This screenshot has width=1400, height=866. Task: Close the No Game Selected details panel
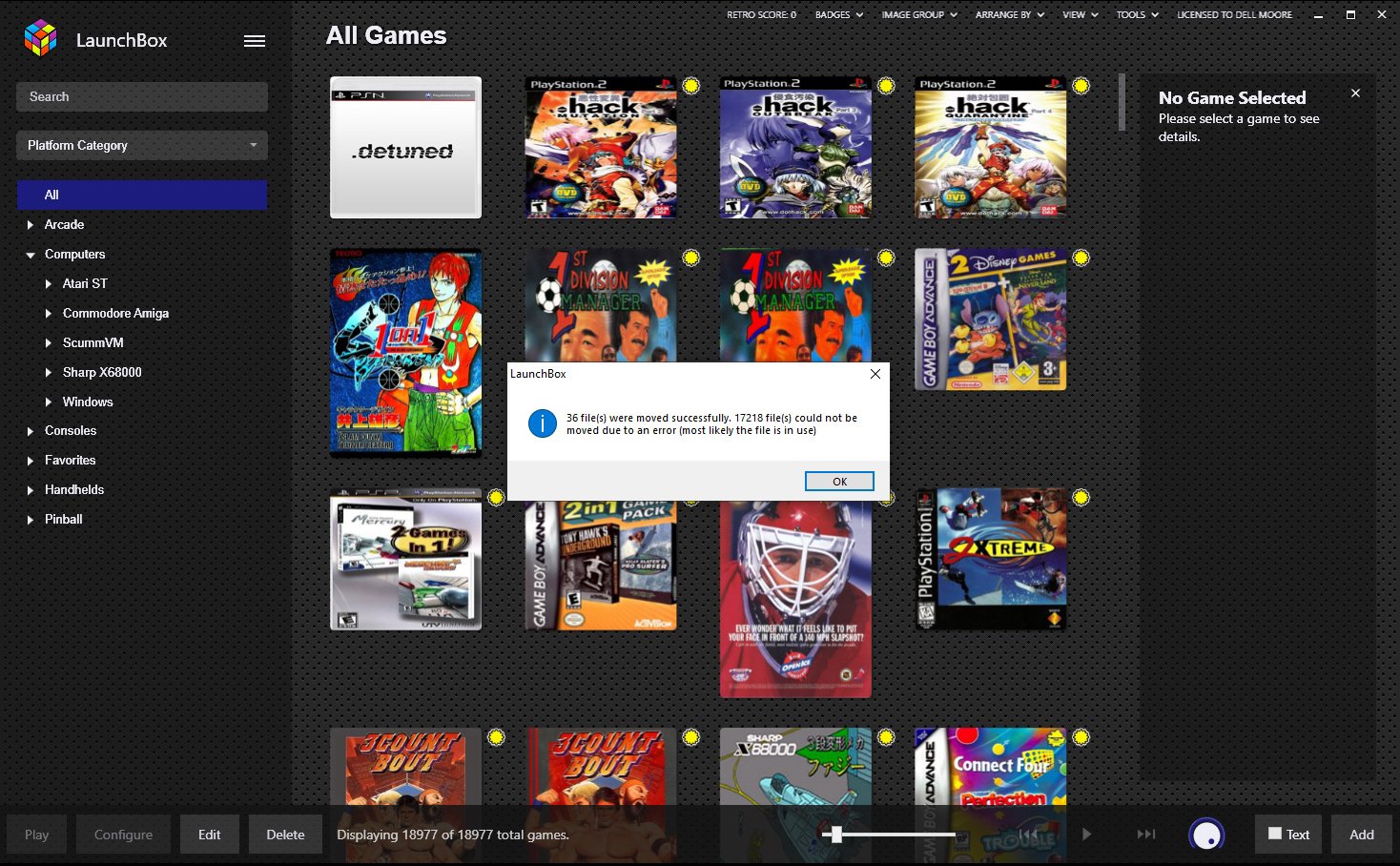1355,93
